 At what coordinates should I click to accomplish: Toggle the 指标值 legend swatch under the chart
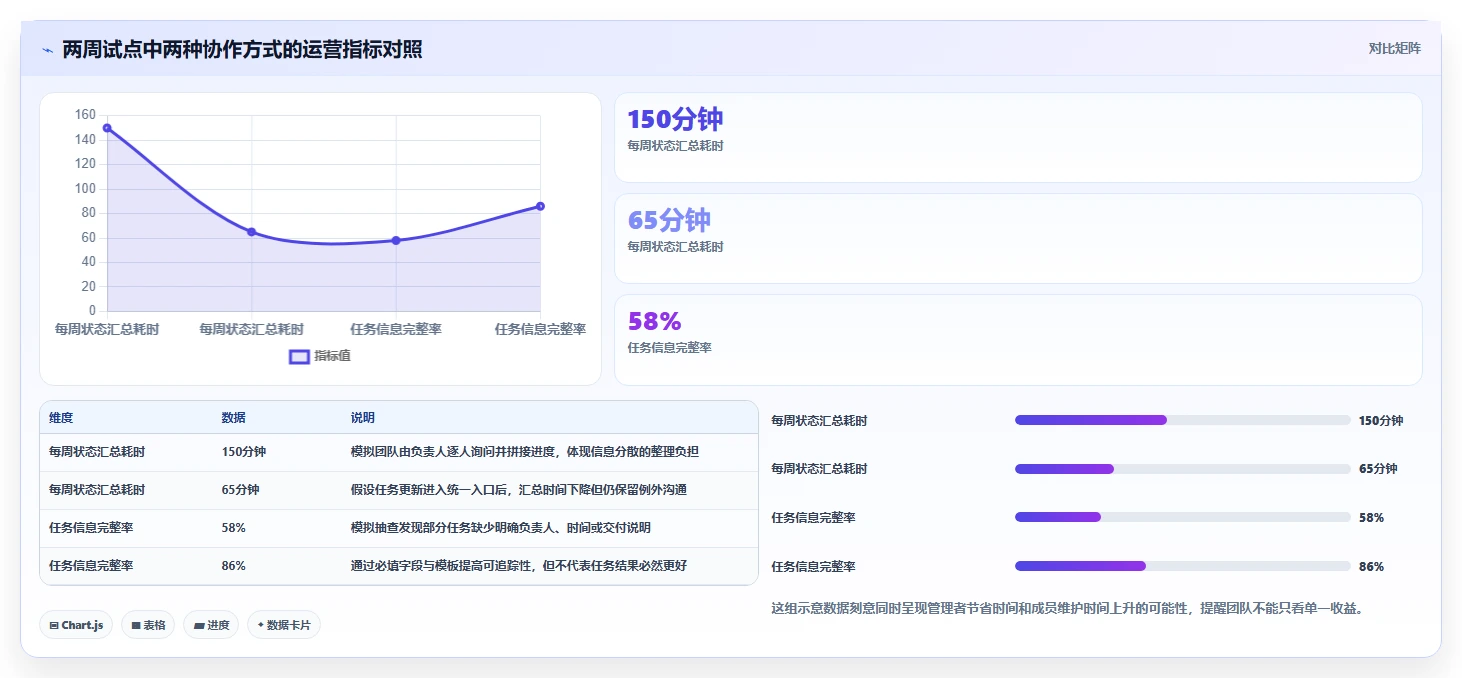(x=299, y=356)
